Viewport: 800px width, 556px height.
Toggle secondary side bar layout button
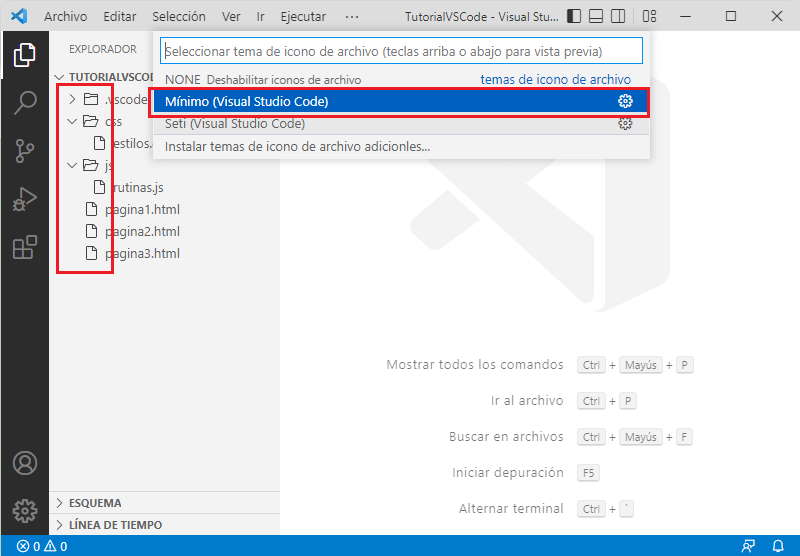pos(618,16)
